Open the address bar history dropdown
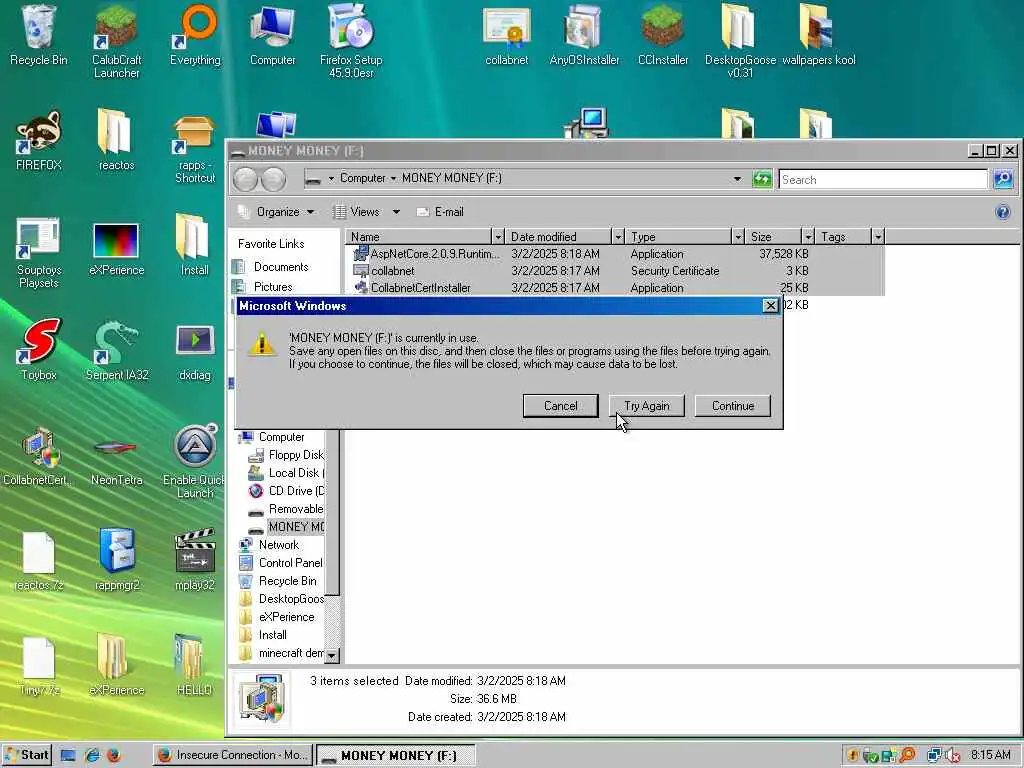 (737, 178)
